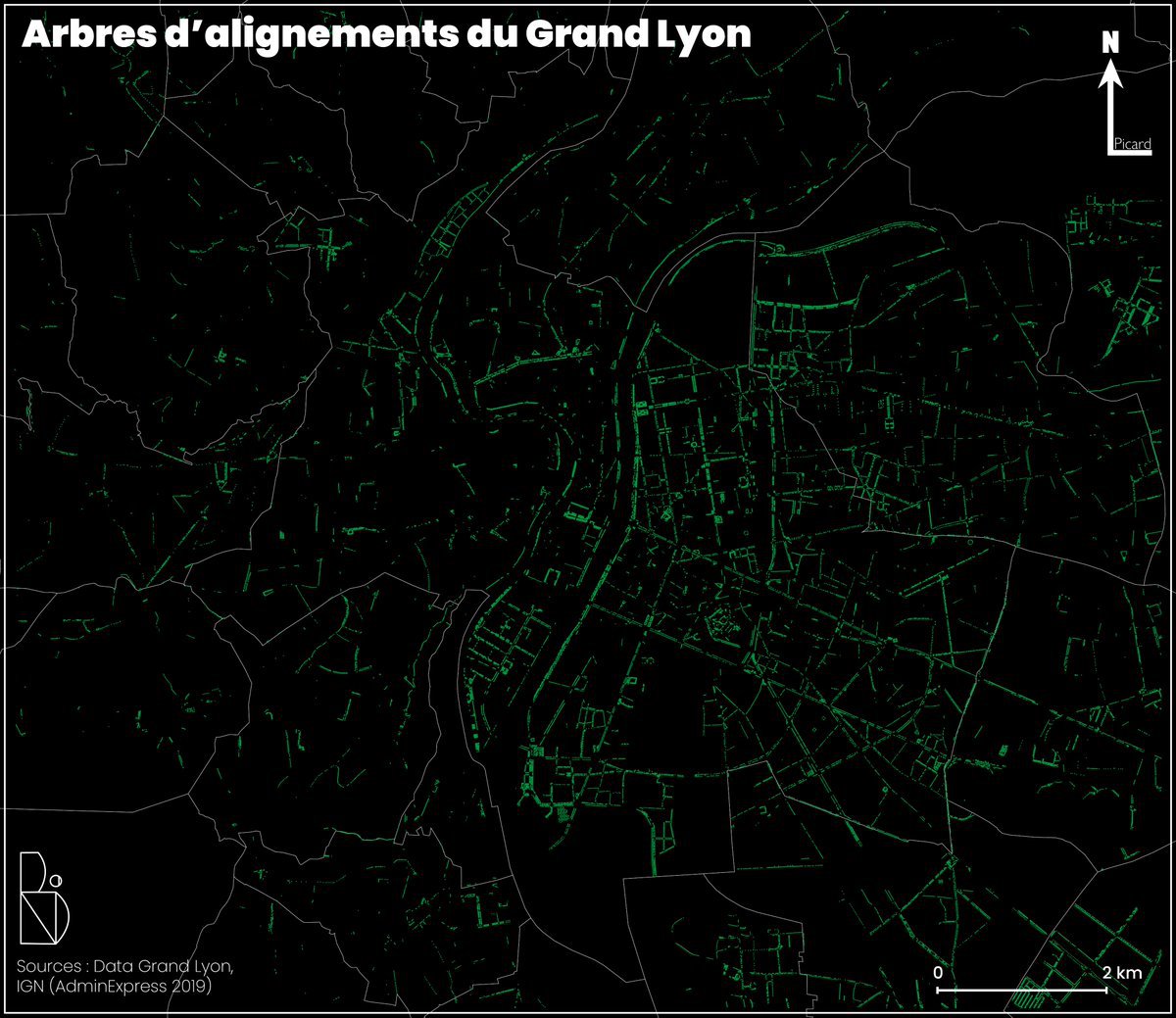Click the 'Sources : Data Grand Lyon,' text
This screenshot has height=1018, width=1176.
[124, 966]
